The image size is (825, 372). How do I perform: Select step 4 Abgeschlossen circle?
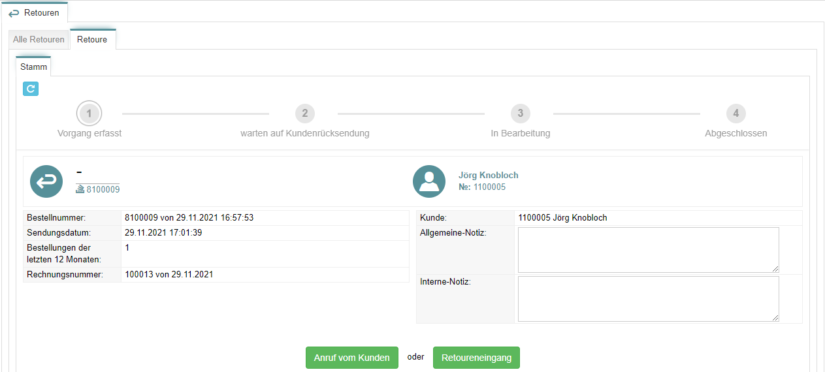736,113
